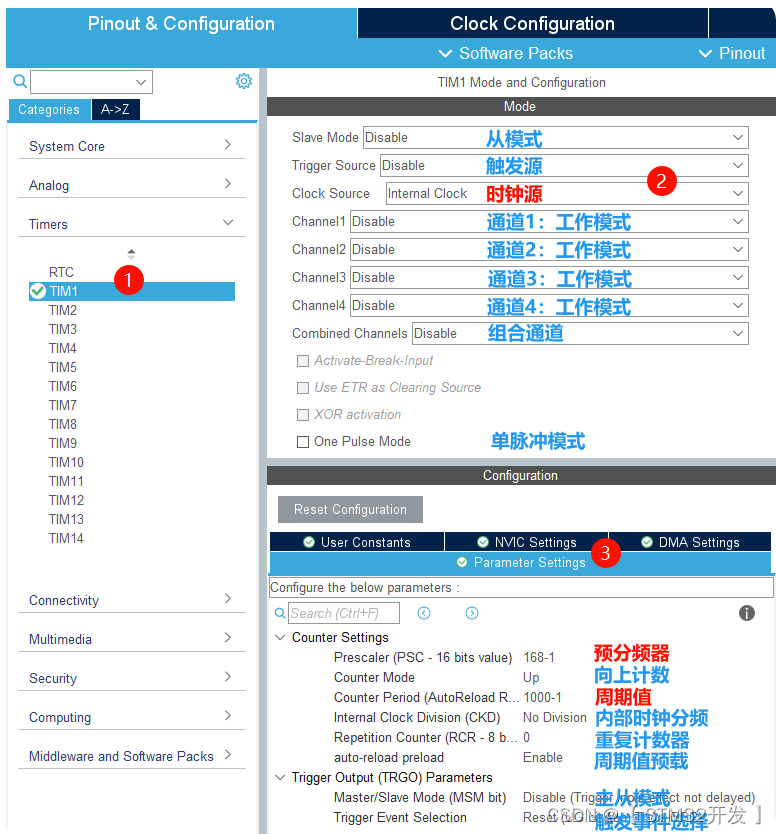
Task: Open the Slave Mode dropdown
Action: [x=556, y=137]
